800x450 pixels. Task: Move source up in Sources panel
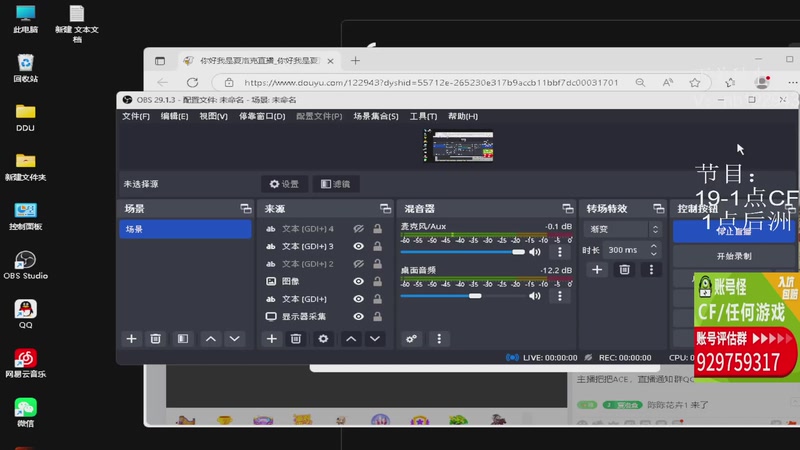tap(351, 339)
